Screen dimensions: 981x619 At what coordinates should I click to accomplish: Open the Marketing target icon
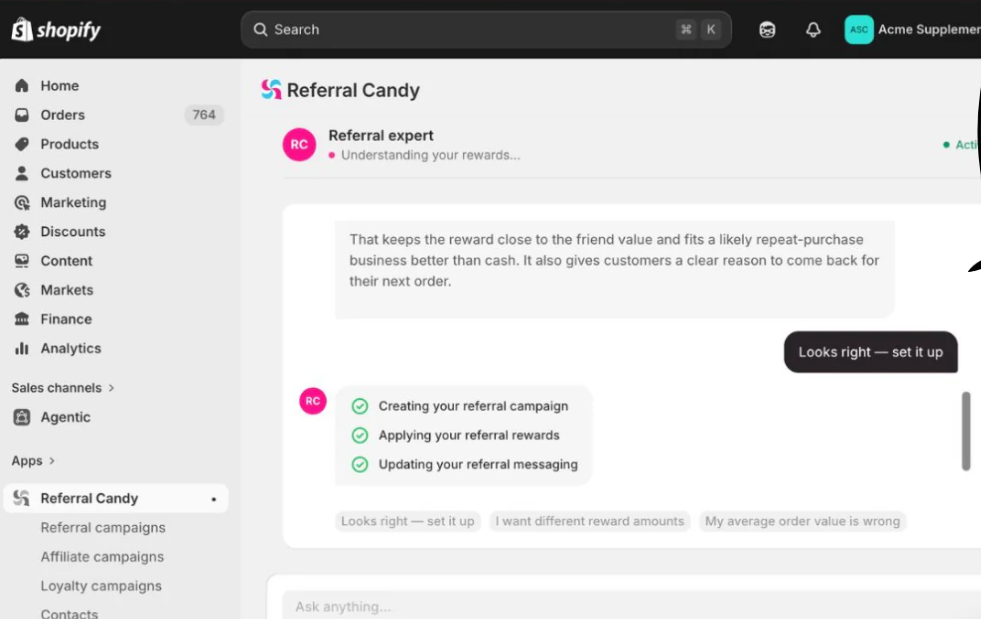coord(22,202)
